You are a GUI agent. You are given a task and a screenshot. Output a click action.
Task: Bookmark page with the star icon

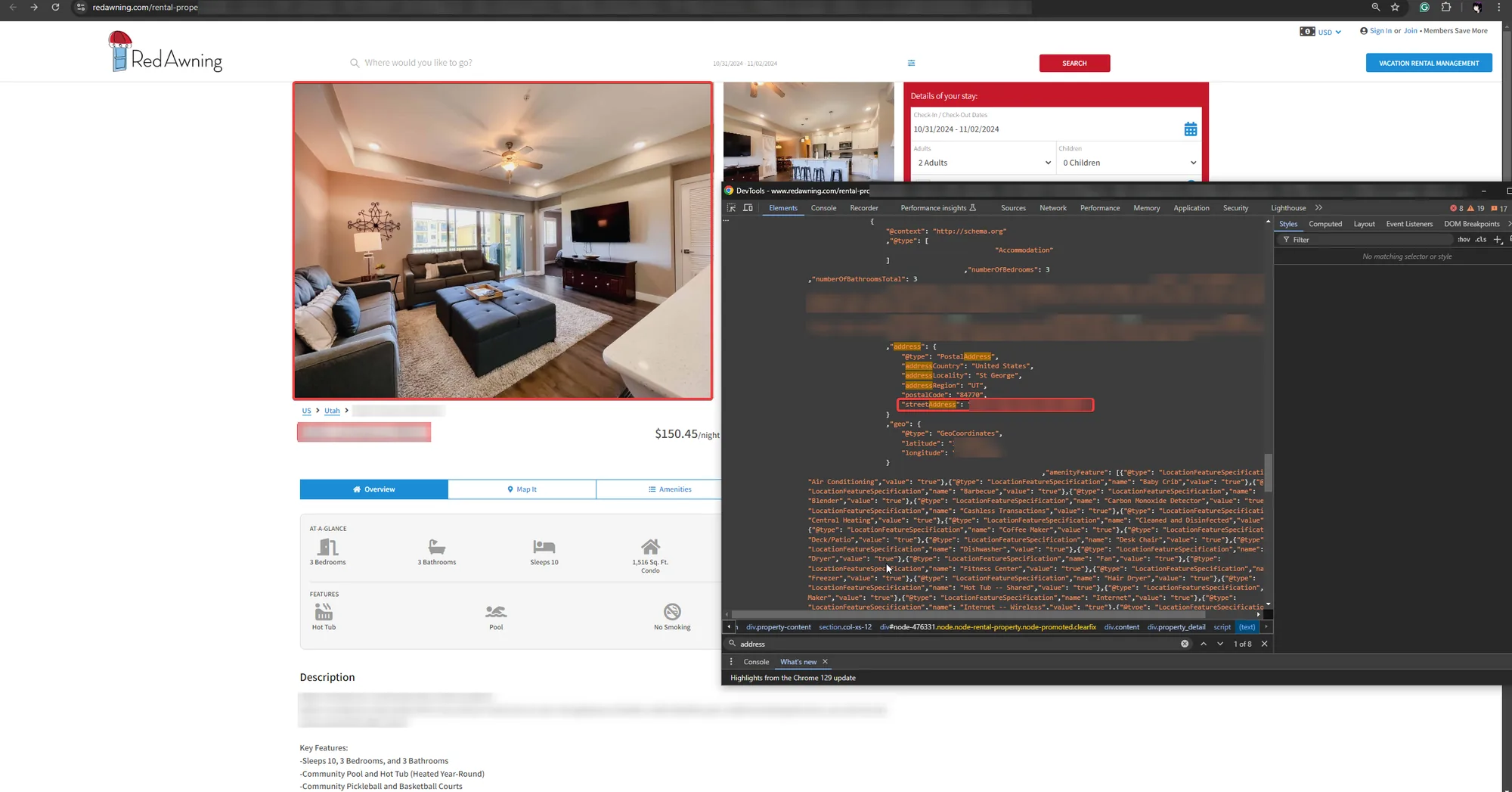tap(1395, 7)
